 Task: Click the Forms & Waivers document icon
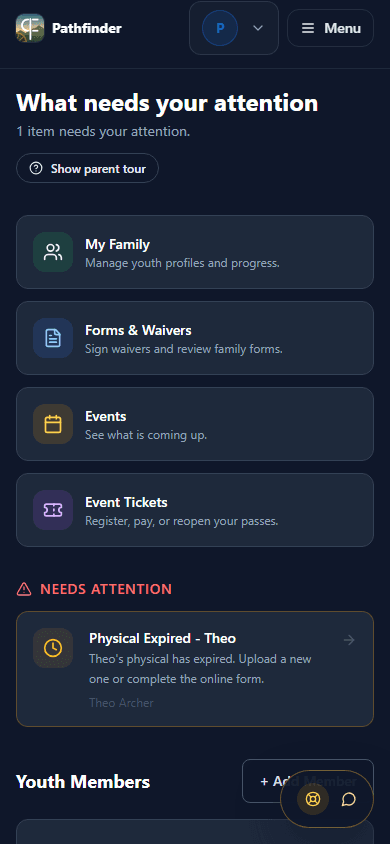[53, 338]
